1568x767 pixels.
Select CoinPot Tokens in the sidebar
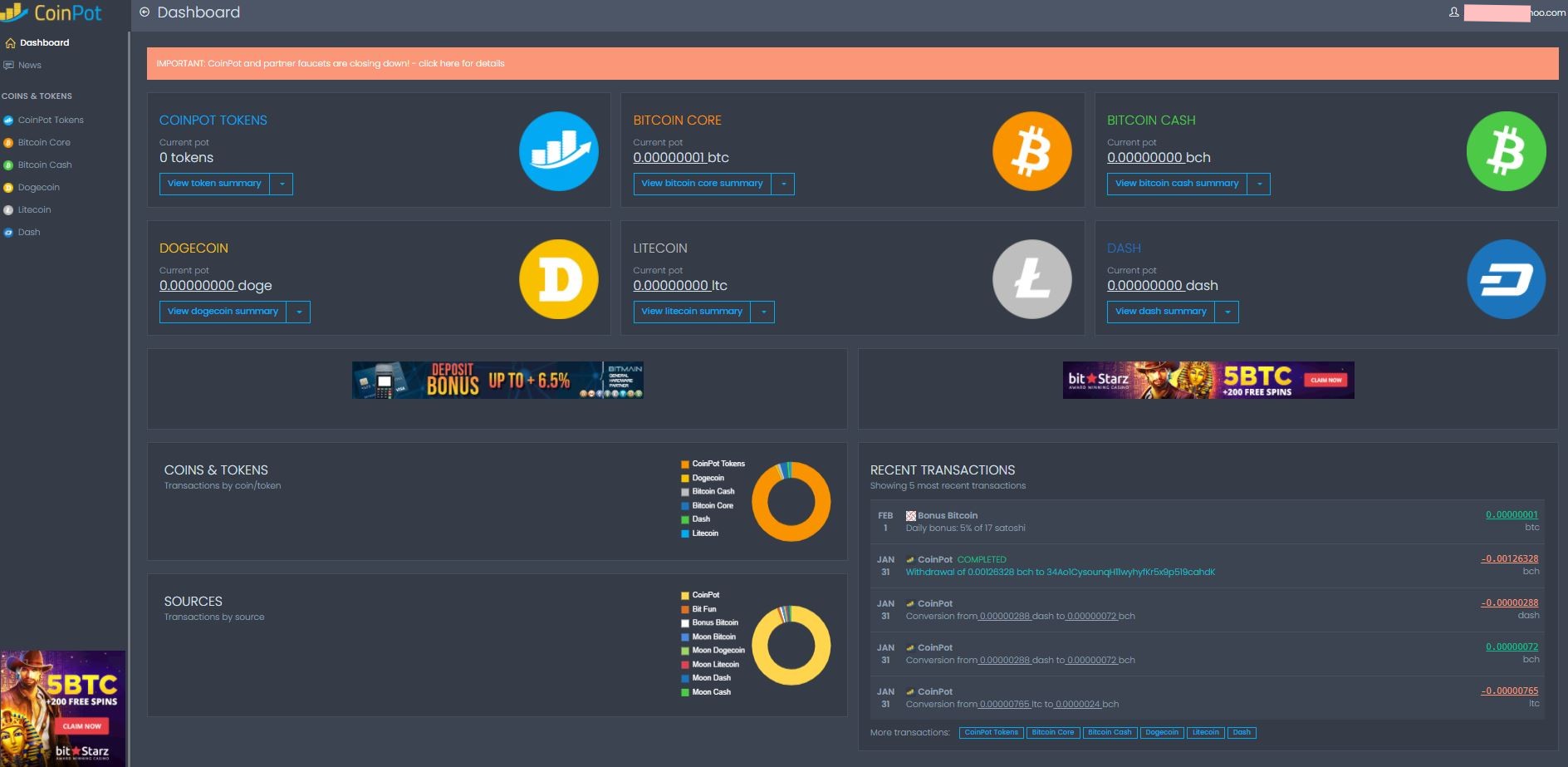click(51, 120)
